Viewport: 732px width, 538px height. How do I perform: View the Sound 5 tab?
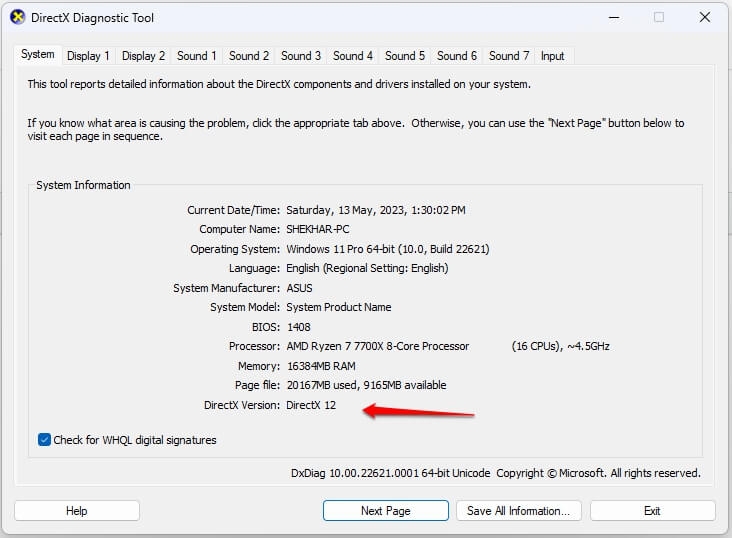pos(405,56)
